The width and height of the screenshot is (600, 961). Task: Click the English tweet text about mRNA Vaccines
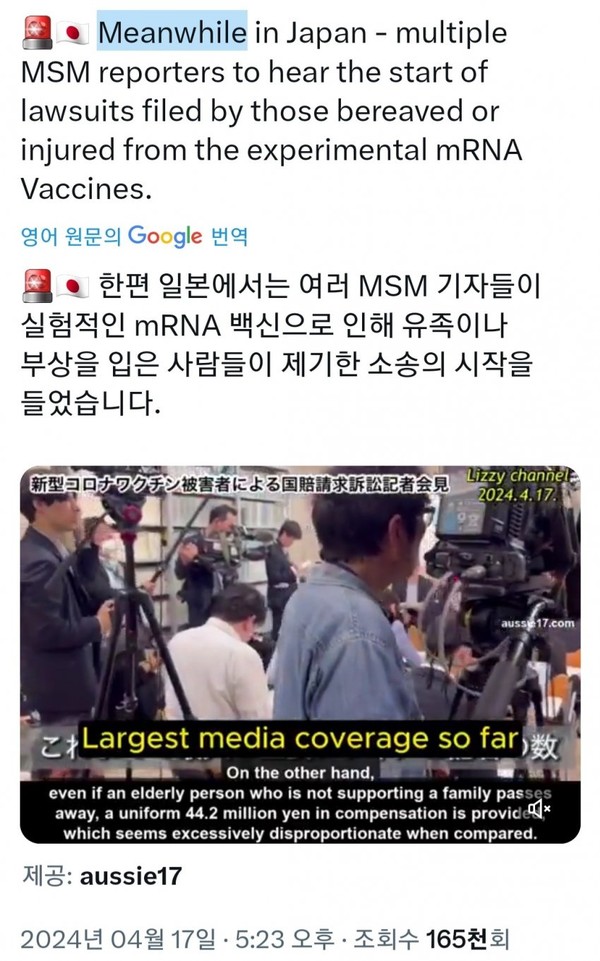click(x=270, y=110)
